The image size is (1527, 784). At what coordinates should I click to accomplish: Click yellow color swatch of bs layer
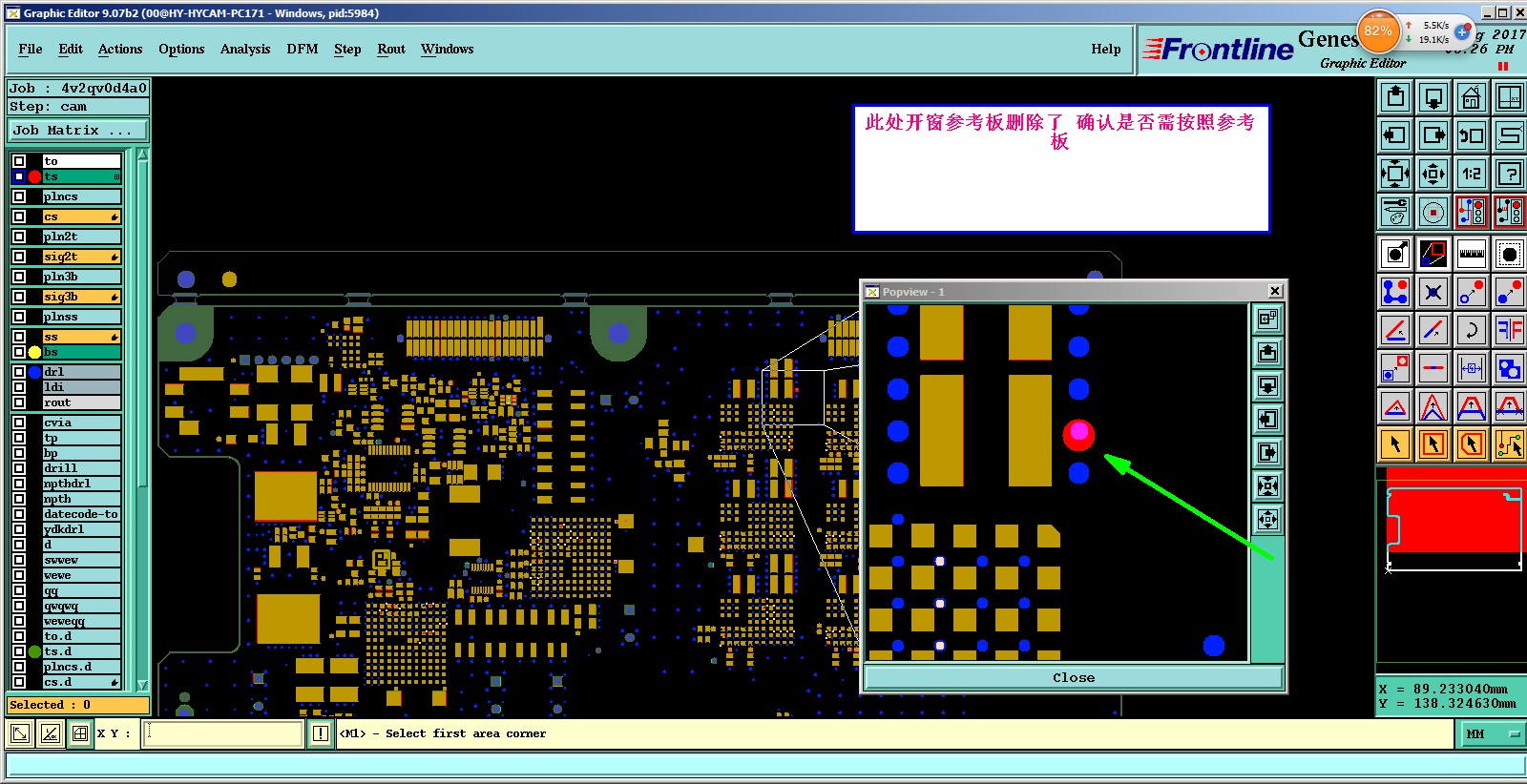click(x=35, y=352)
